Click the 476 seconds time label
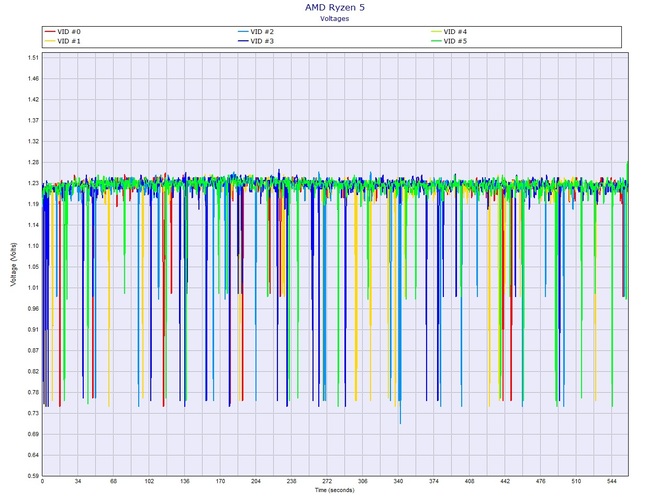The image size is (670, 502). point(541,481)
